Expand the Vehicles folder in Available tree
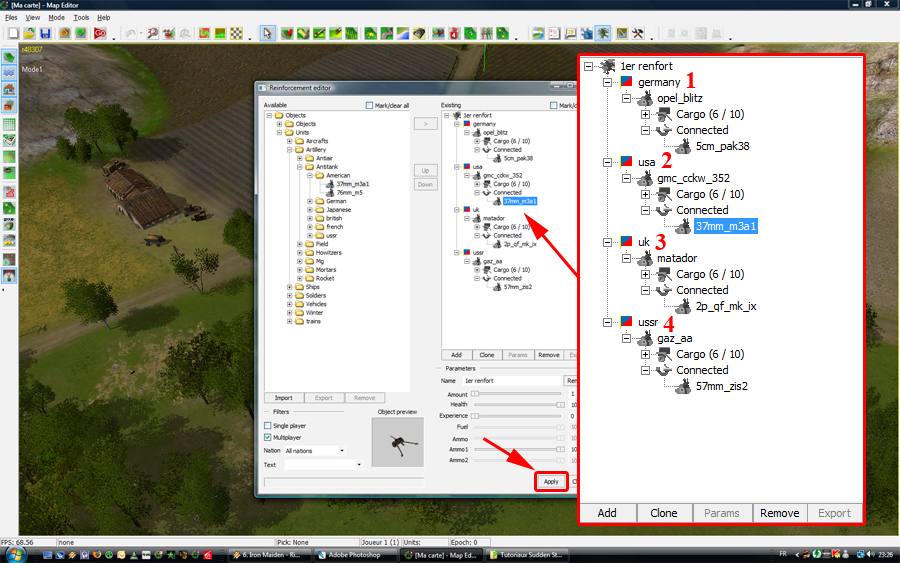Viewport: 900px width, 563px height. click(x=289, y=304)
